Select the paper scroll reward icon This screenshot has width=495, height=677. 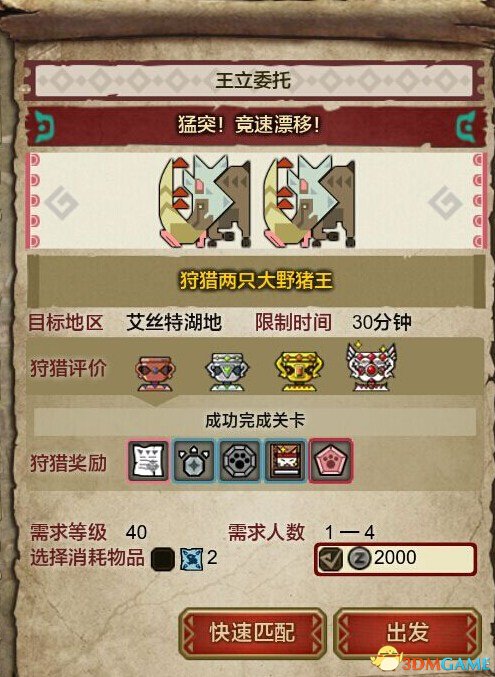[149, 460]
